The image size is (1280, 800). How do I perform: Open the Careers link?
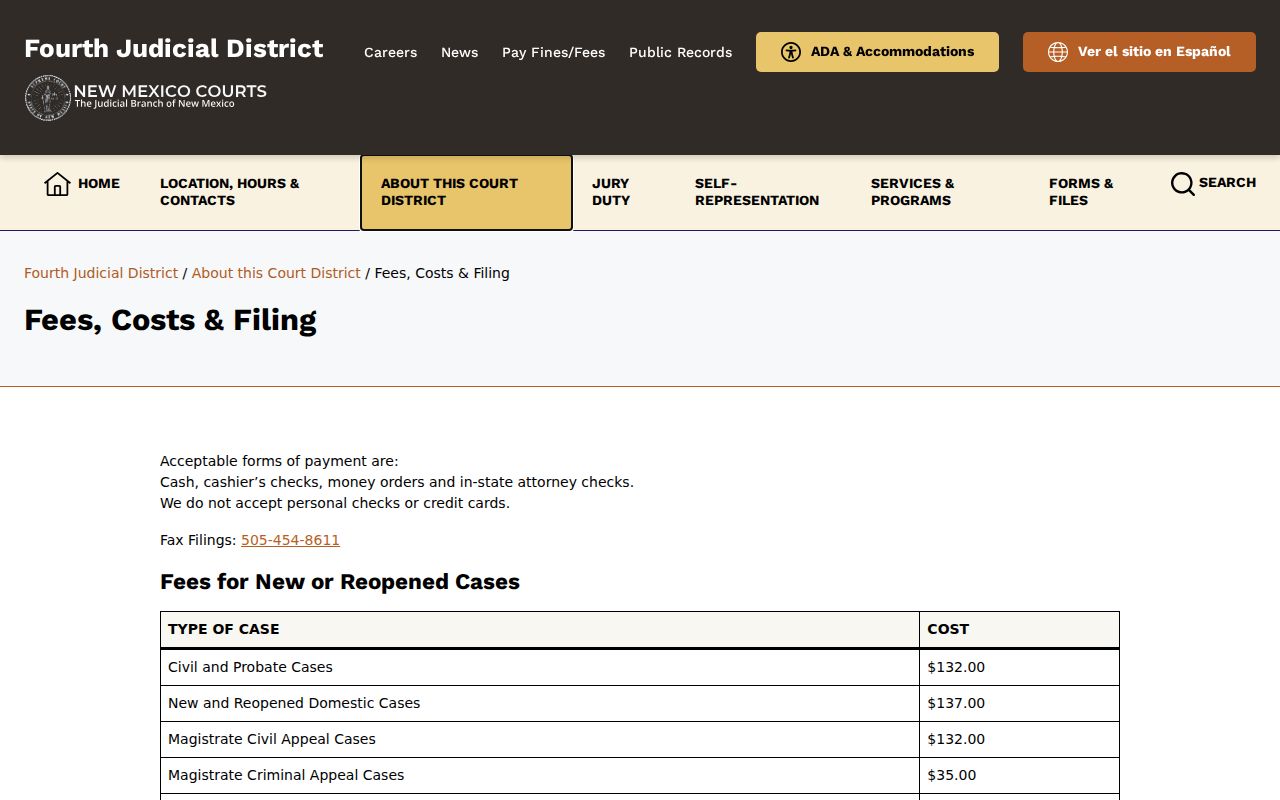(x=390, y=52)
